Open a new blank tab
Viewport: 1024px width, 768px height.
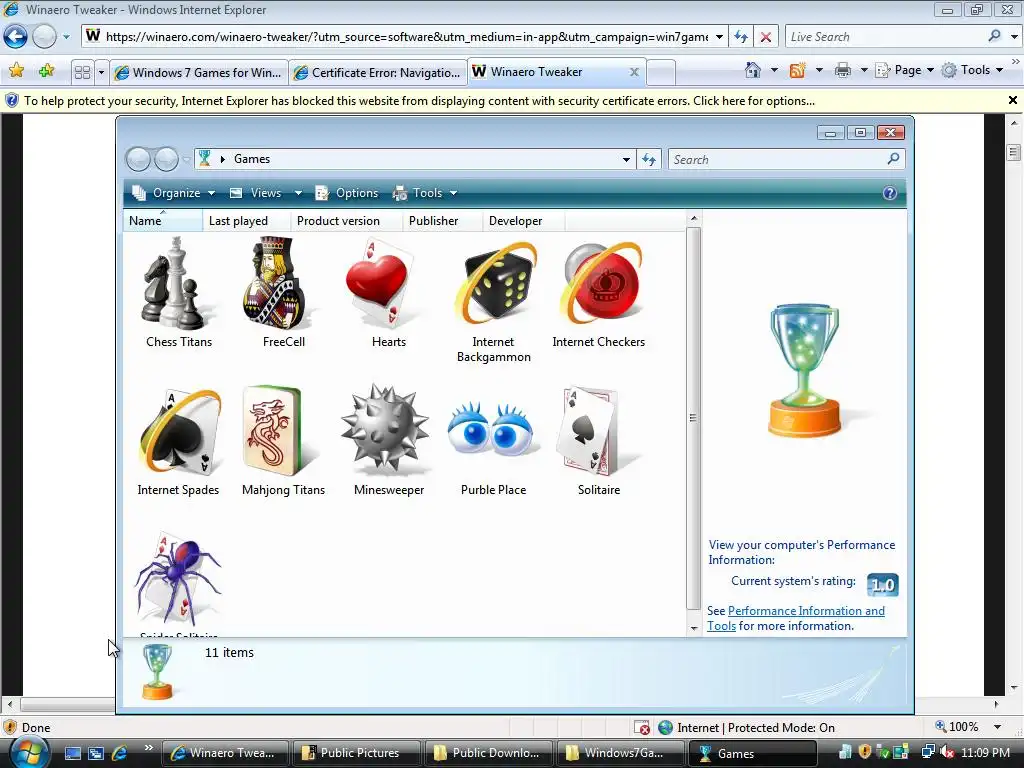tap(661, 72)
